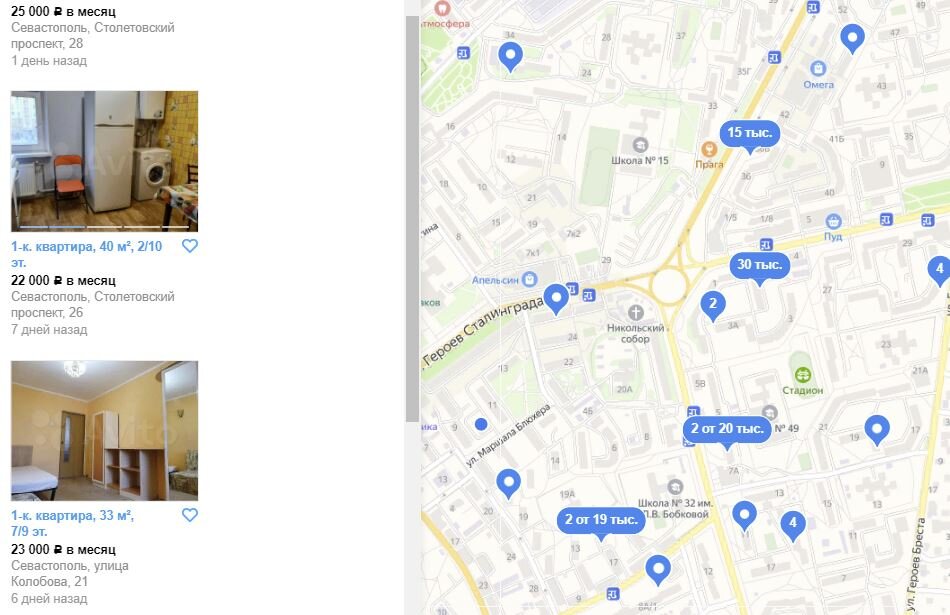This screenshot has width=950, height=615.
Task: Click the listings panel vertical scrollbar
Action: click(x=413, y=218)
